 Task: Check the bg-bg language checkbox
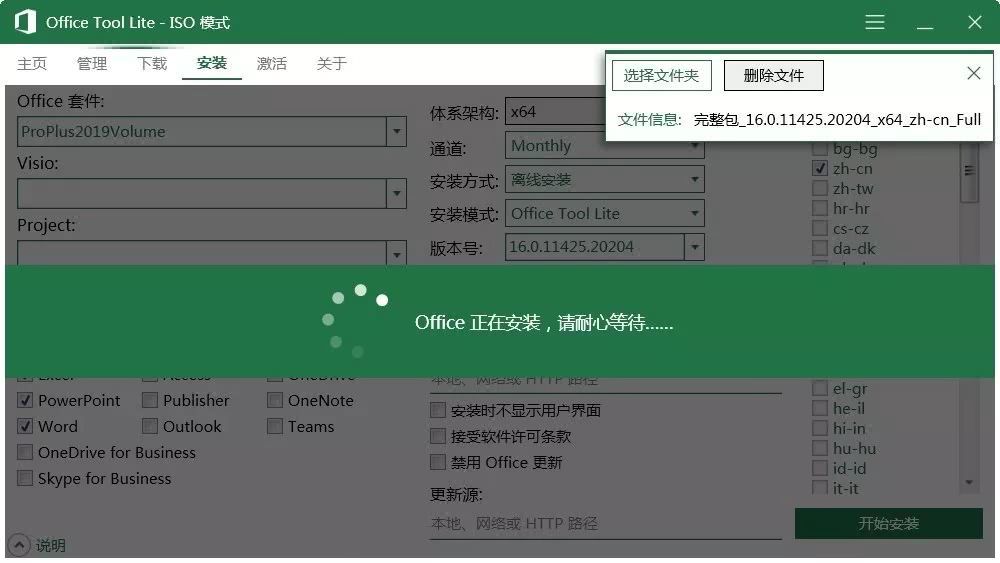tap(820, 149)
